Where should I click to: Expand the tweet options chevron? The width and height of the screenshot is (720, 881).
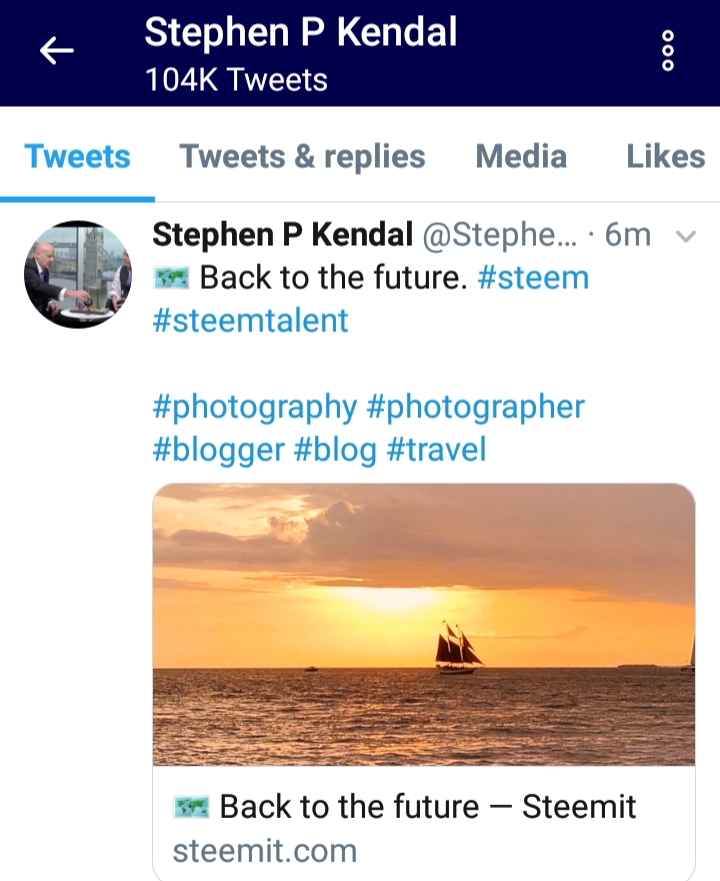click(684, 234)
